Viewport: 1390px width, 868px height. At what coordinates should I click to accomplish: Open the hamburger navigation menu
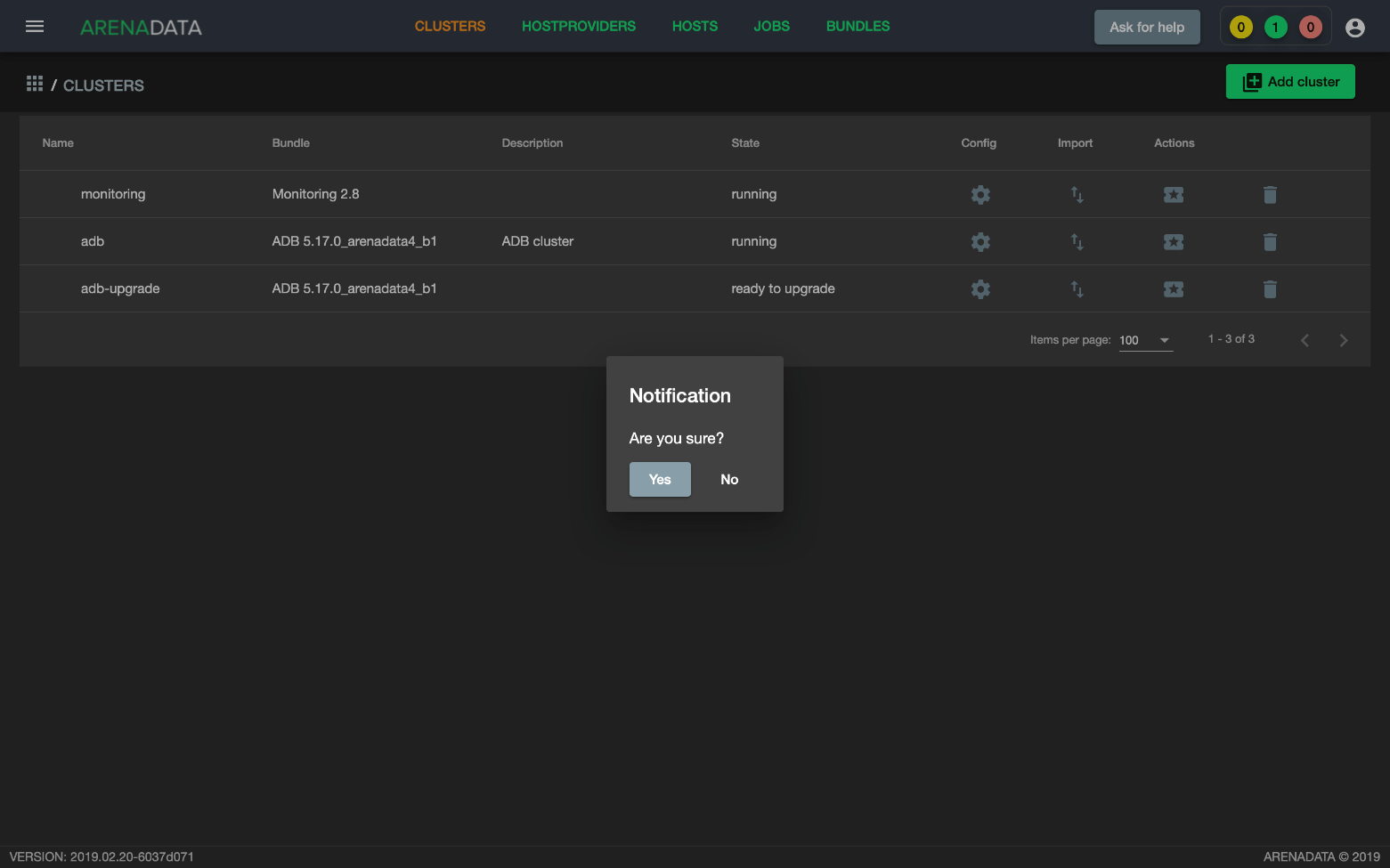tap(35, 27)
